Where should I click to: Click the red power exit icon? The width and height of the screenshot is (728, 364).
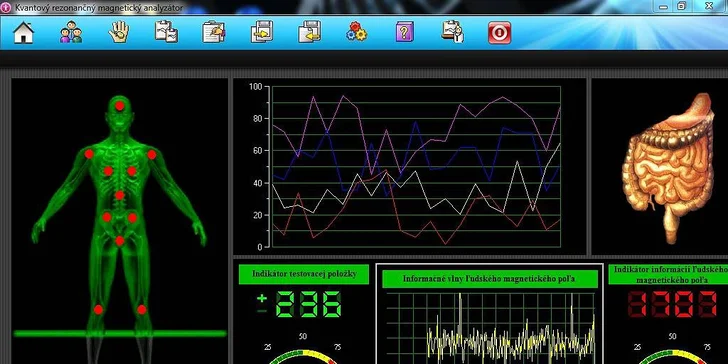point(500,33)
